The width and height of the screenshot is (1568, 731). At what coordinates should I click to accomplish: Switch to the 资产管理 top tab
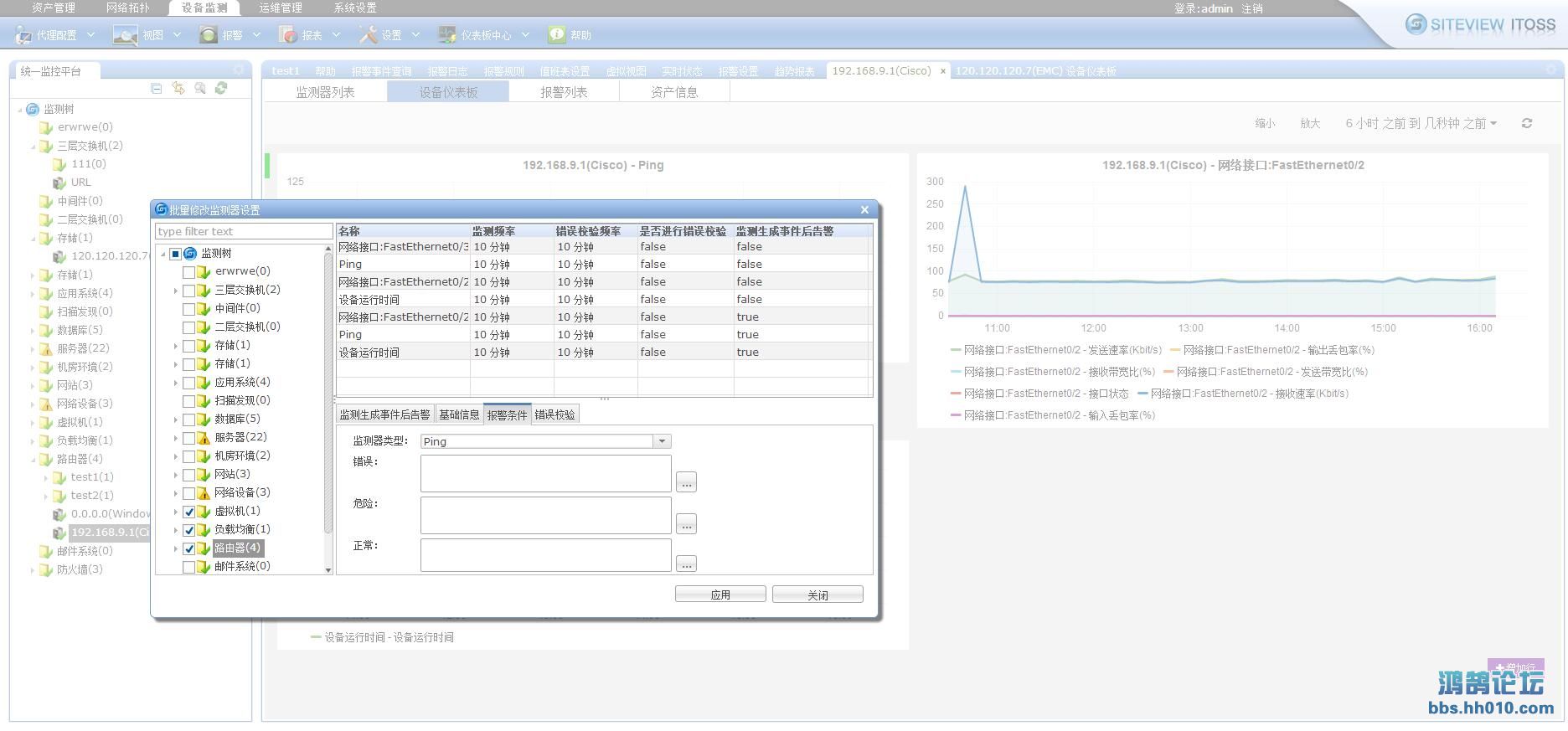pyautogui.click(x=53, y=8)
